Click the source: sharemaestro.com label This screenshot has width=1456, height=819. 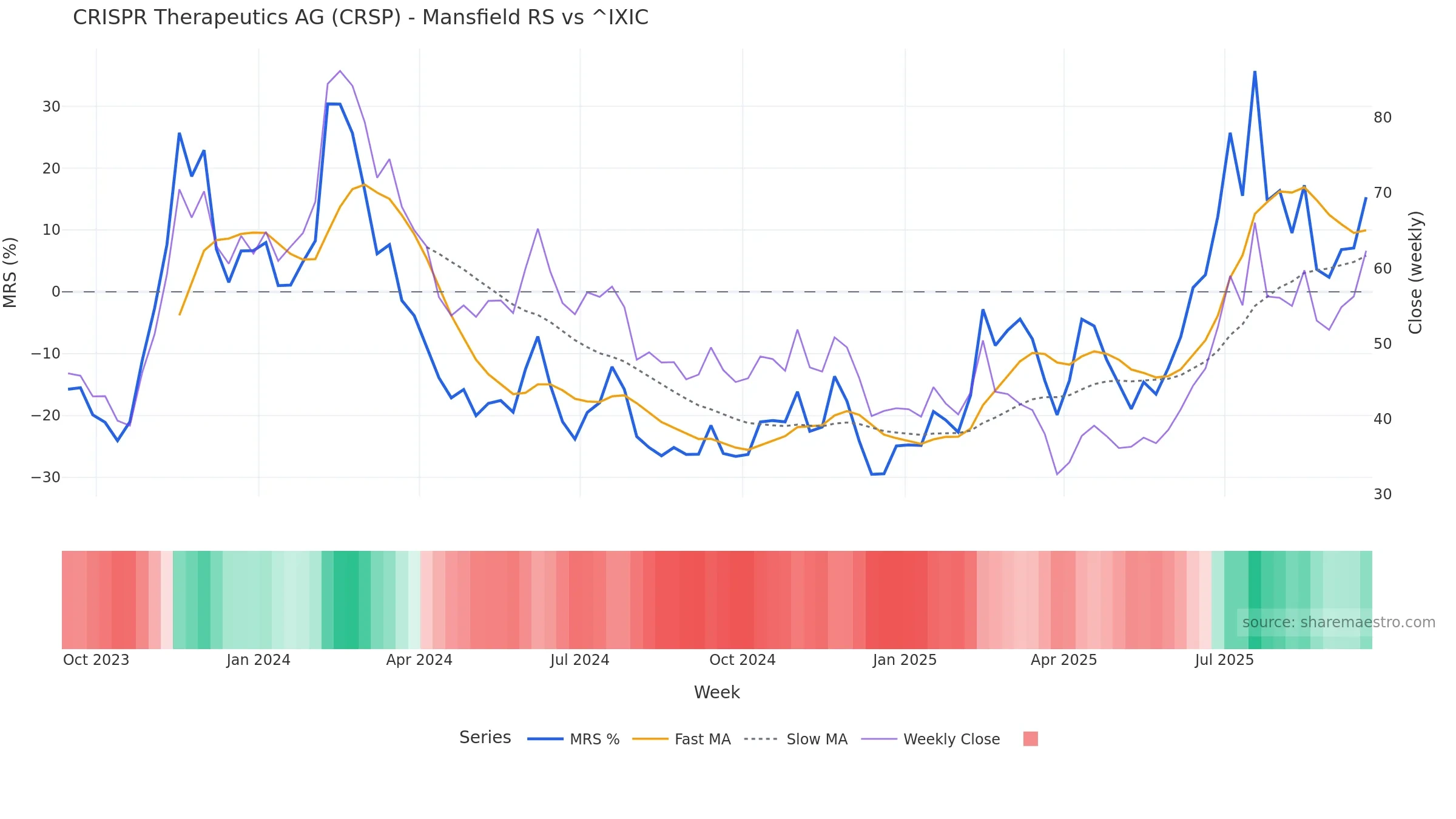tap(1338, 622)
